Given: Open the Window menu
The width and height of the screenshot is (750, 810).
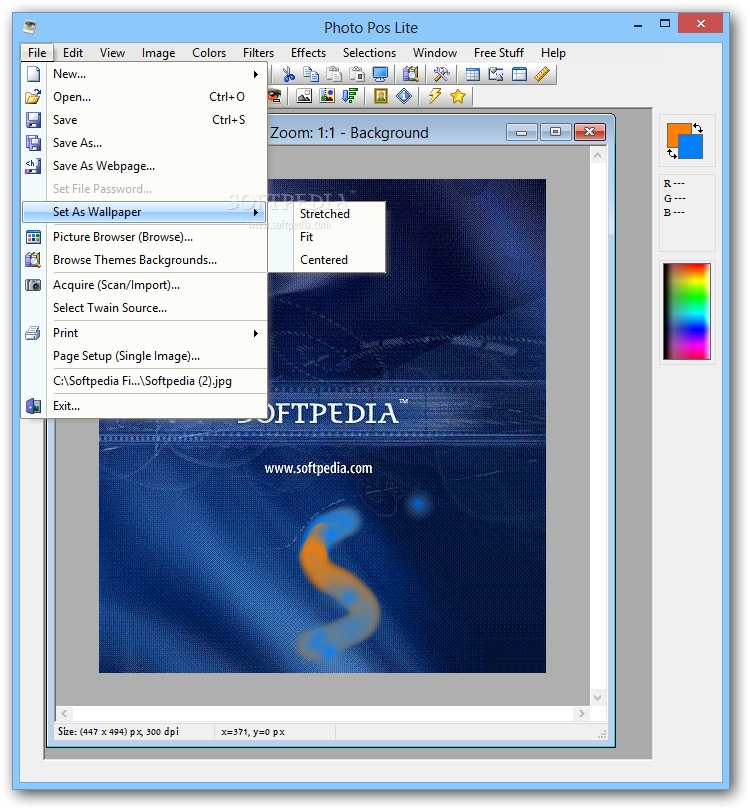Looking at the screenshot, I should pos(435,53).
